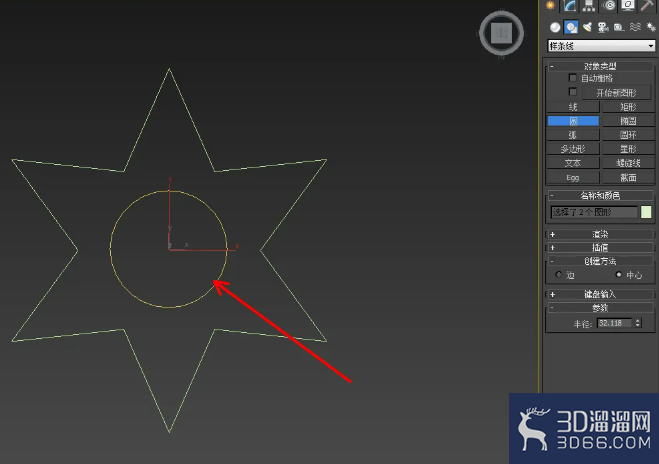Choose the 线 line shape button
The image size is (659, 464).
coord(573,107)
